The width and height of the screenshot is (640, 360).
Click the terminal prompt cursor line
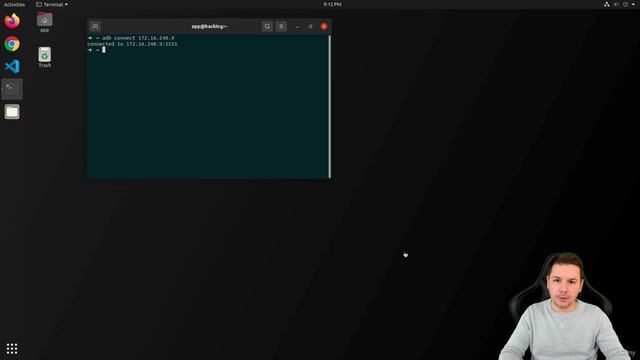click(x=97, y=50)
